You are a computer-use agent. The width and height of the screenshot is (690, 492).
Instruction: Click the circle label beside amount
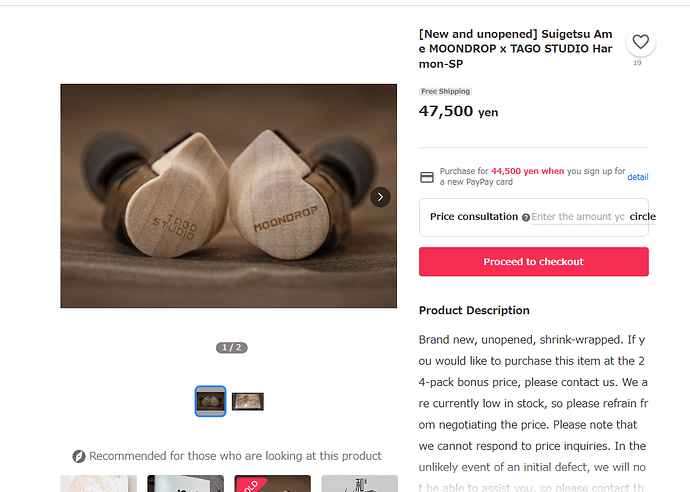pos(642,217)
